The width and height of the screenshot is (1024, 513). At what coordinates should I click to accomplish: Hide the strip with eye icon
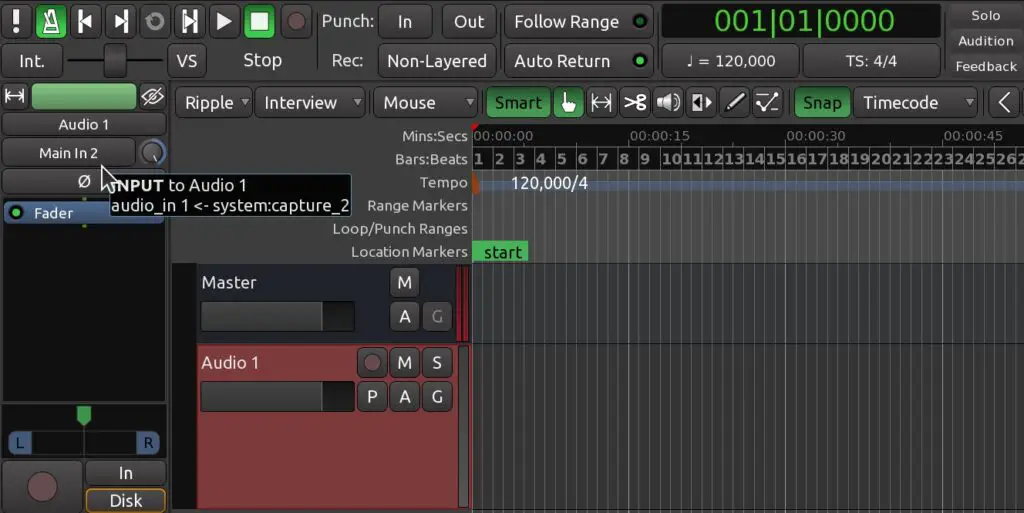(x=152, y=96)
